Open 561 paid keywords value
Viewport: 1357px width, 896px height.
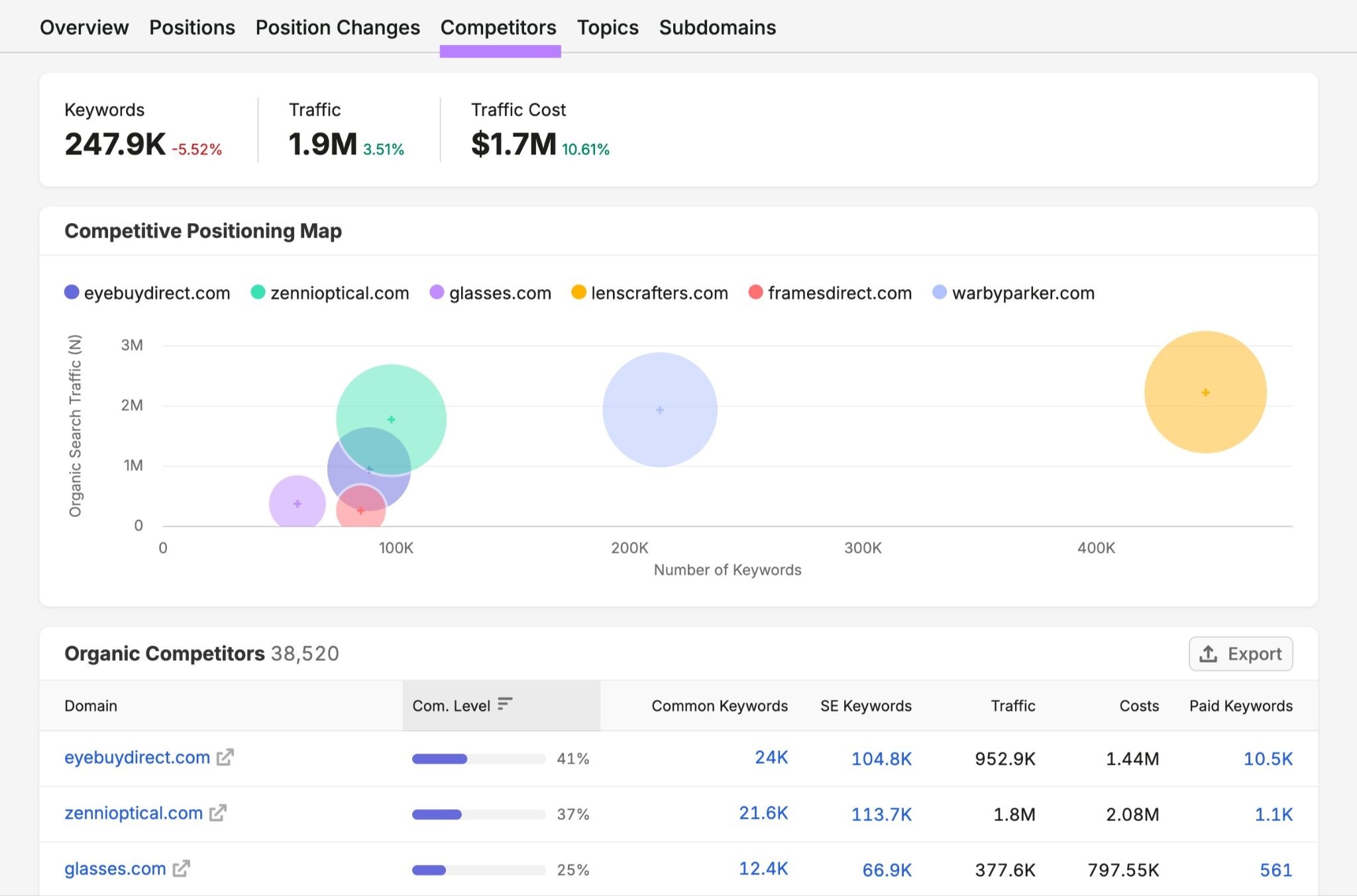(x=1276, y=870)
